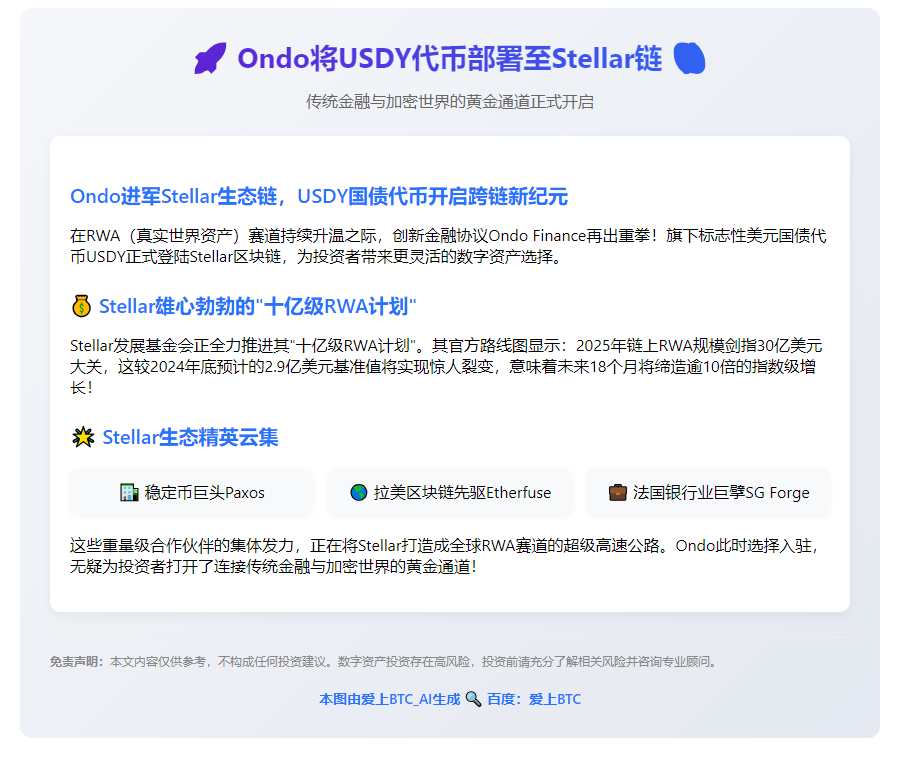Click the magnifying glass icon in the footer
This screenshot has width=900, height=770.
coord(473,699)
